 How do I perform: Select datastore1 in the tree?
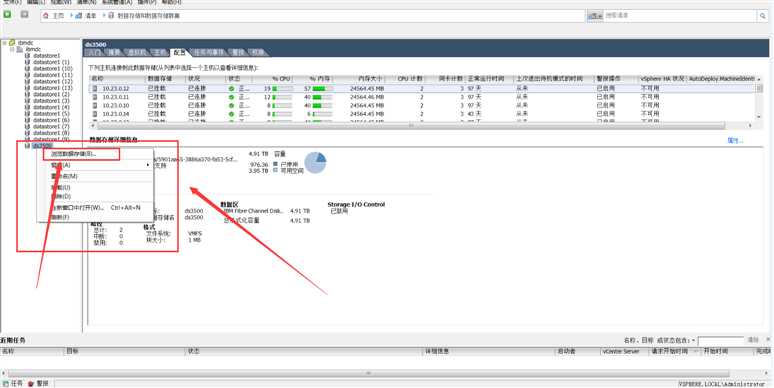(x=46, y=56)
